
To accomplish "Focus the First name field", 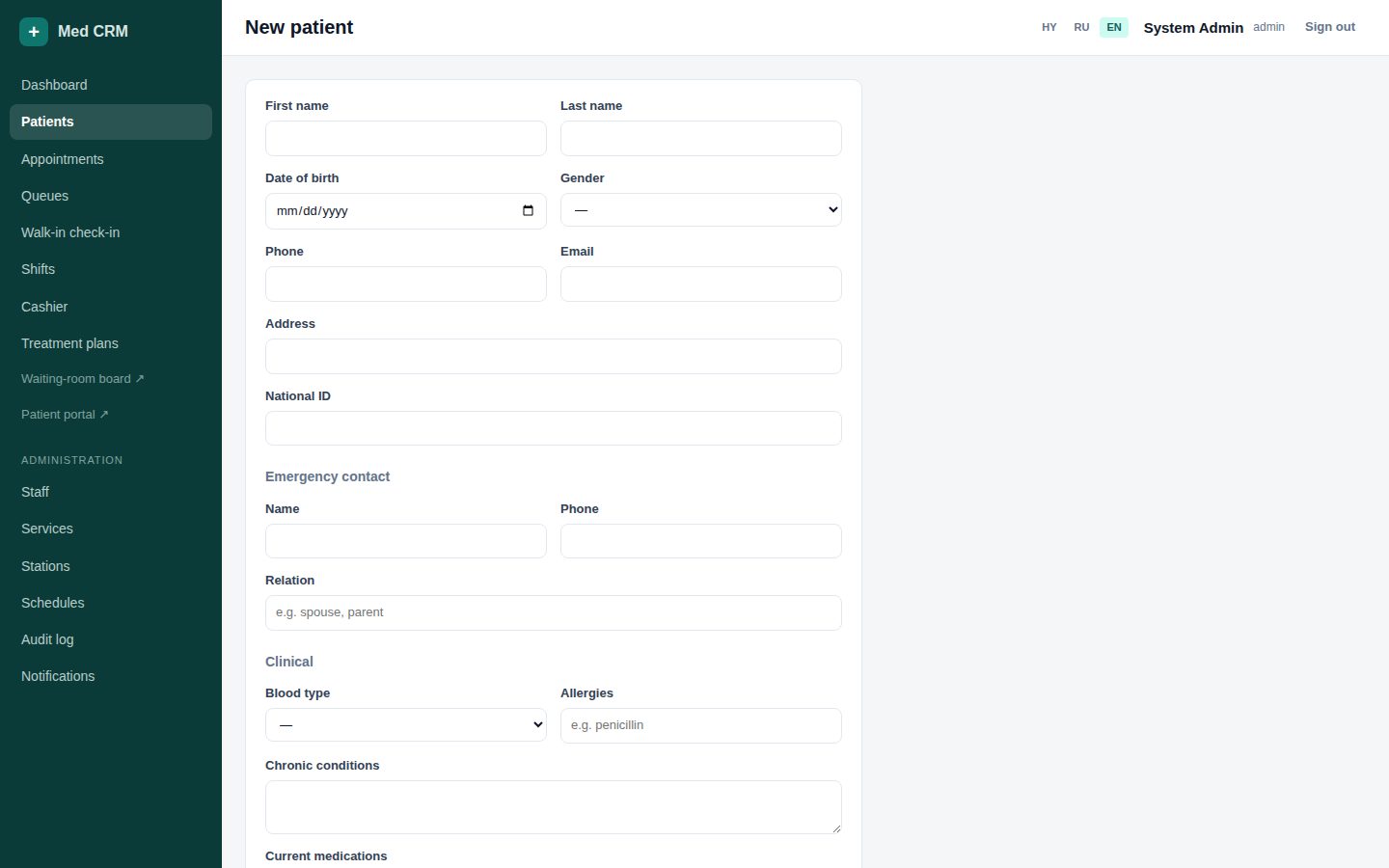I will pyautogui.click(x=406, y=139).
